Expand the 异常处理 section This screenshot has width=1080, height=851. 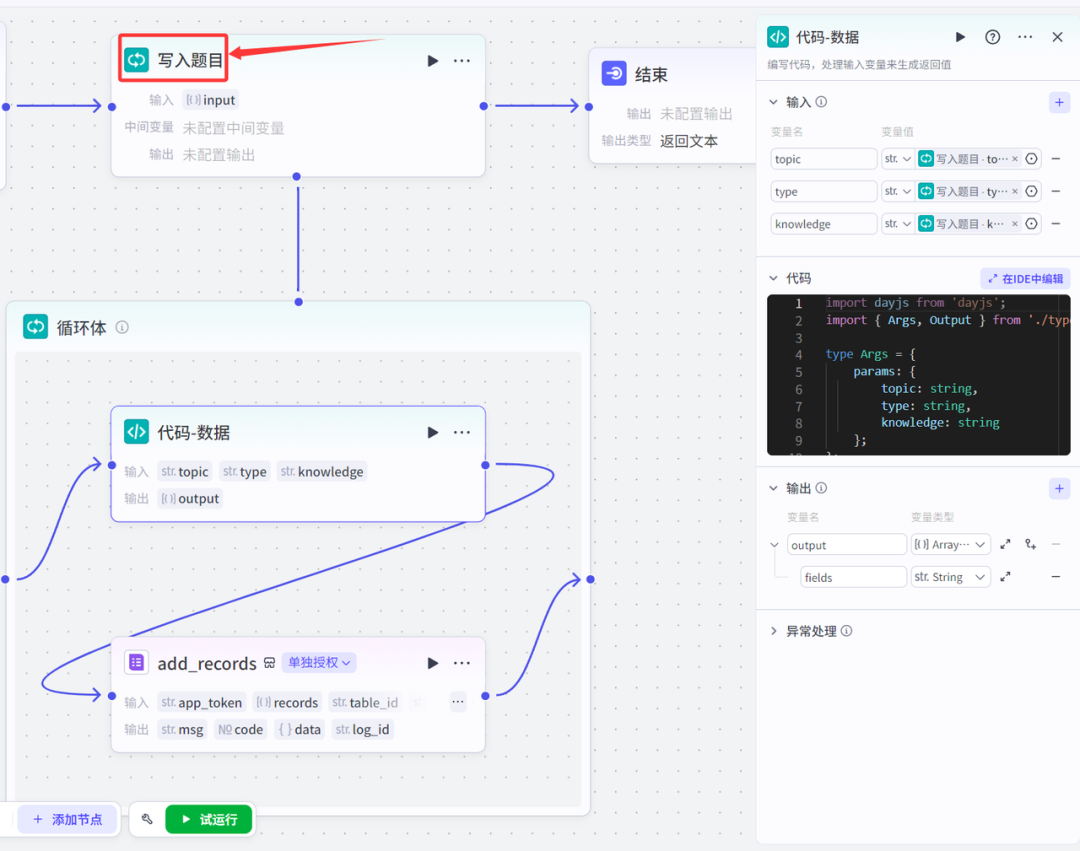pos(773,631)
